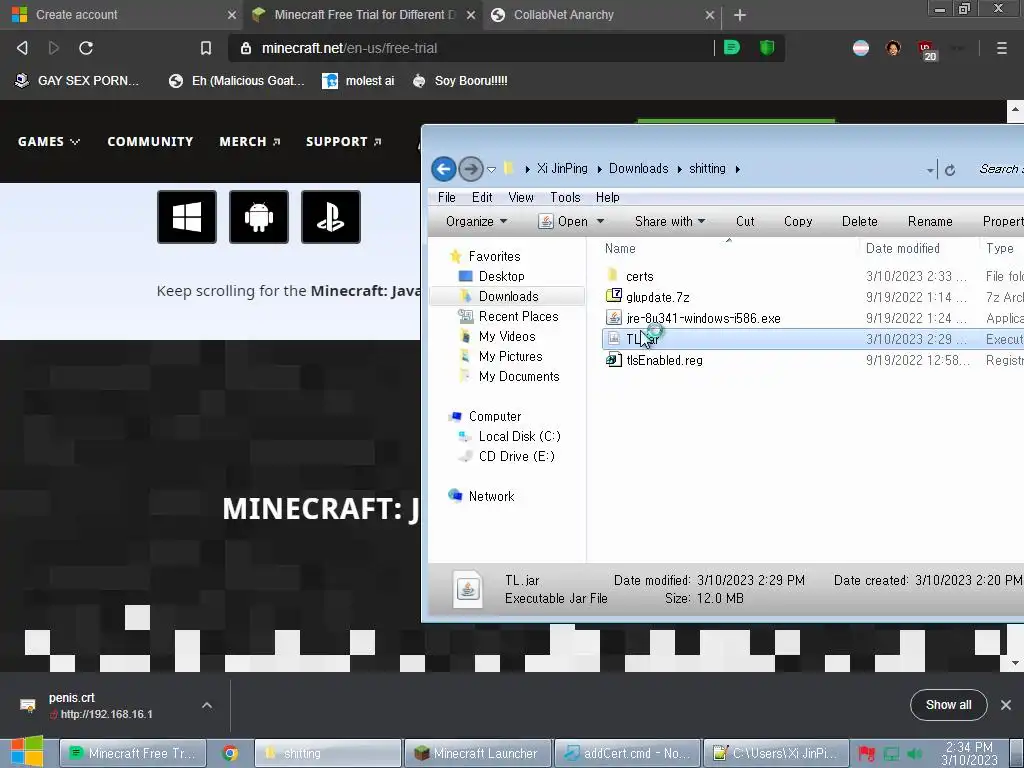The width and height of the screenshot is (1024, 768).
Task: Click the green shield extension icon
Action: tap(767, 48)
